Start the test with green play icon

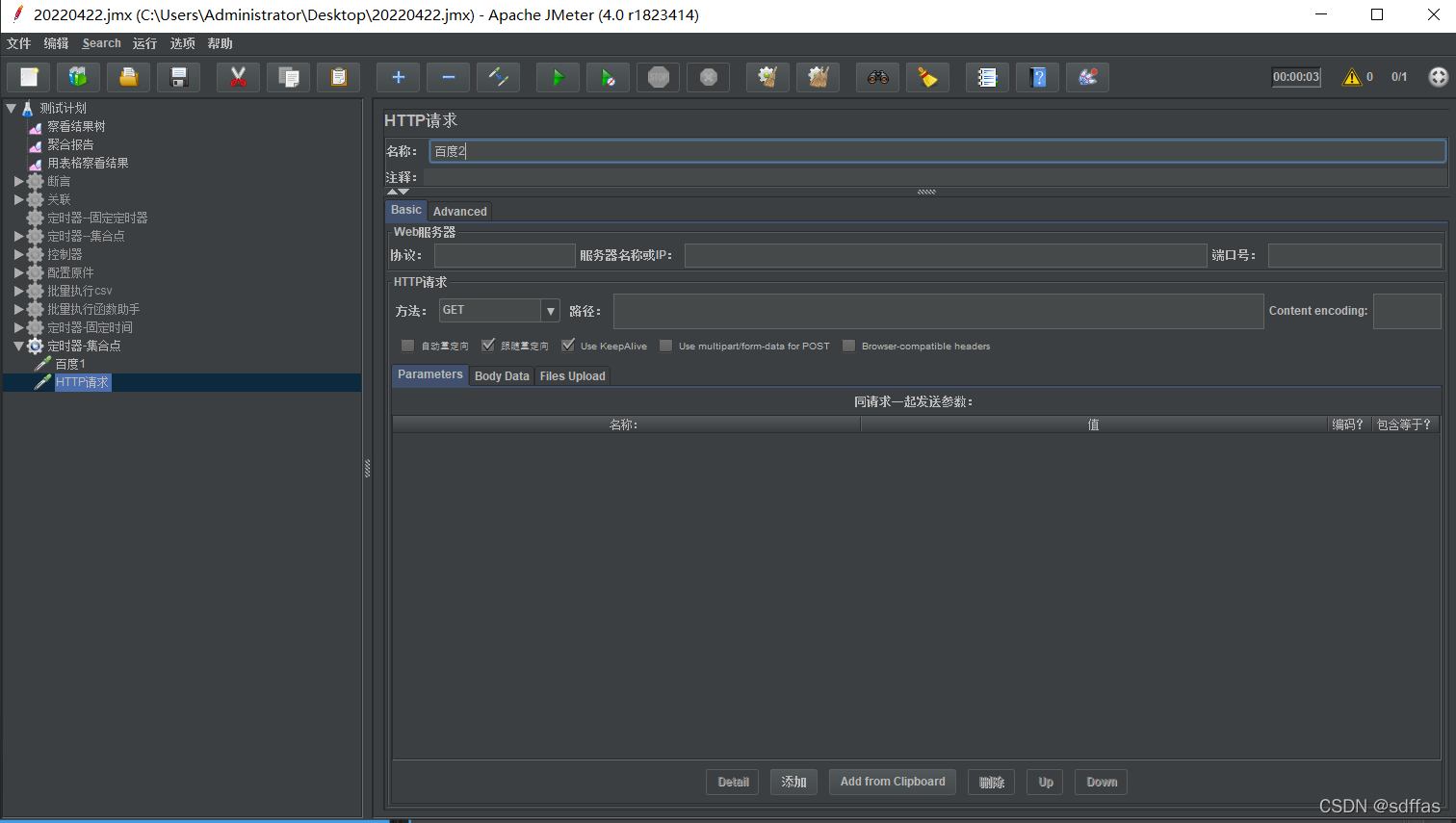tap(558, 77)
